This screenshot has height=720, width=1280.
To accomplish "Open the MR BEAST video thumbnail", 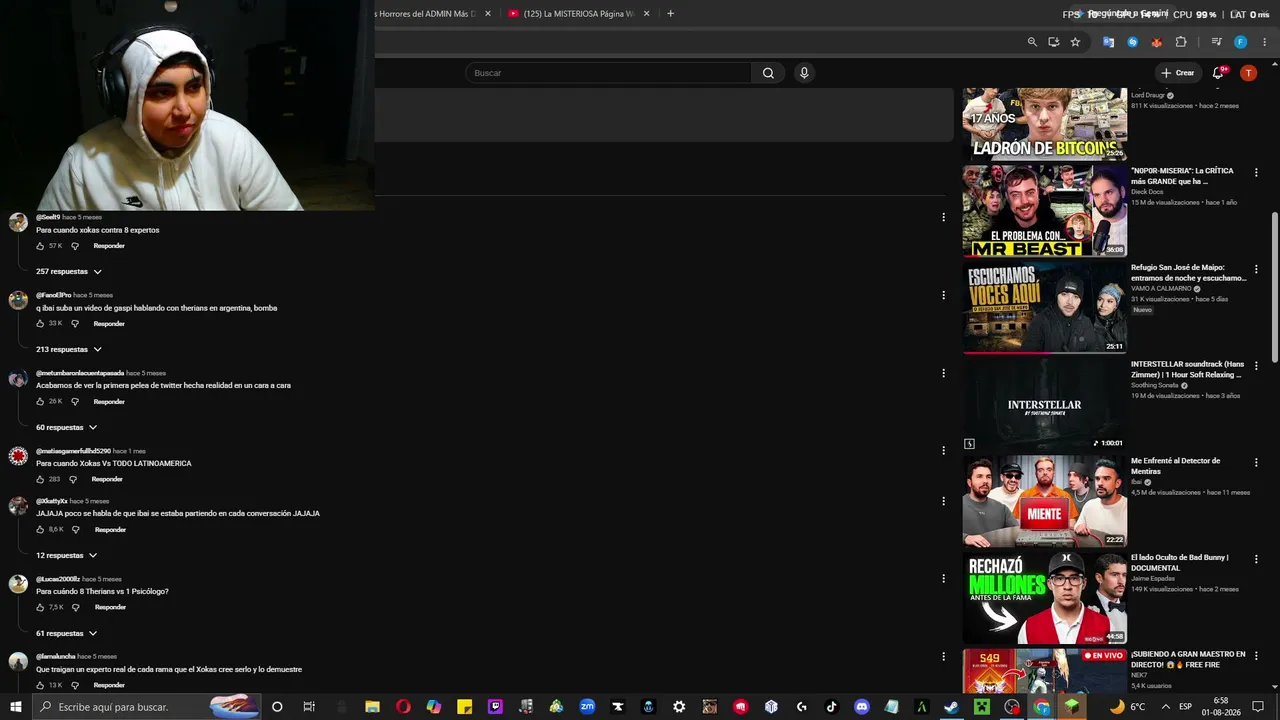I will [x=1044, y=211].
